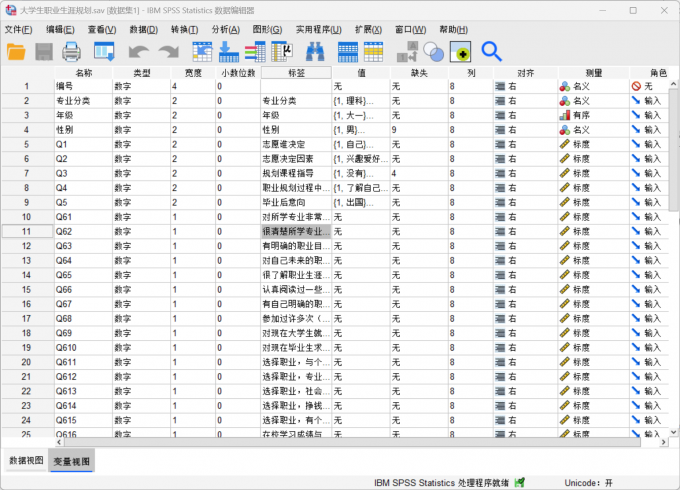Click the binoculars Find icon
The height and width of the screenshot is (490, 680).
coord(316,51)
